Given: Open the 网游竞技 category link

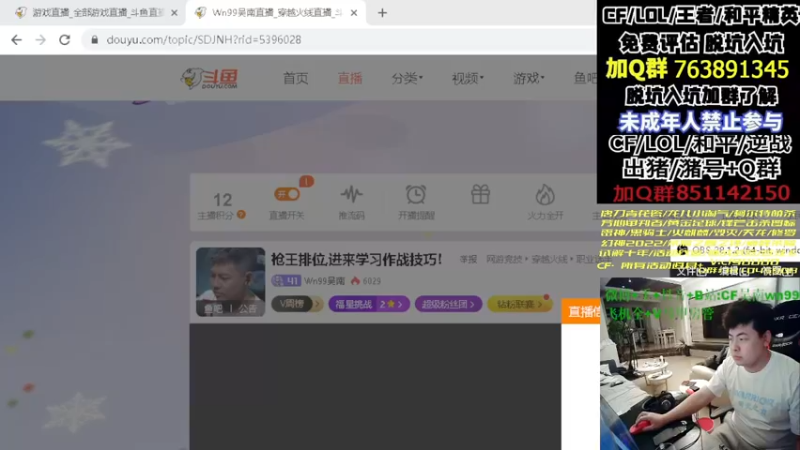Looking at the screenshot, I should click(x=503, y=259).
